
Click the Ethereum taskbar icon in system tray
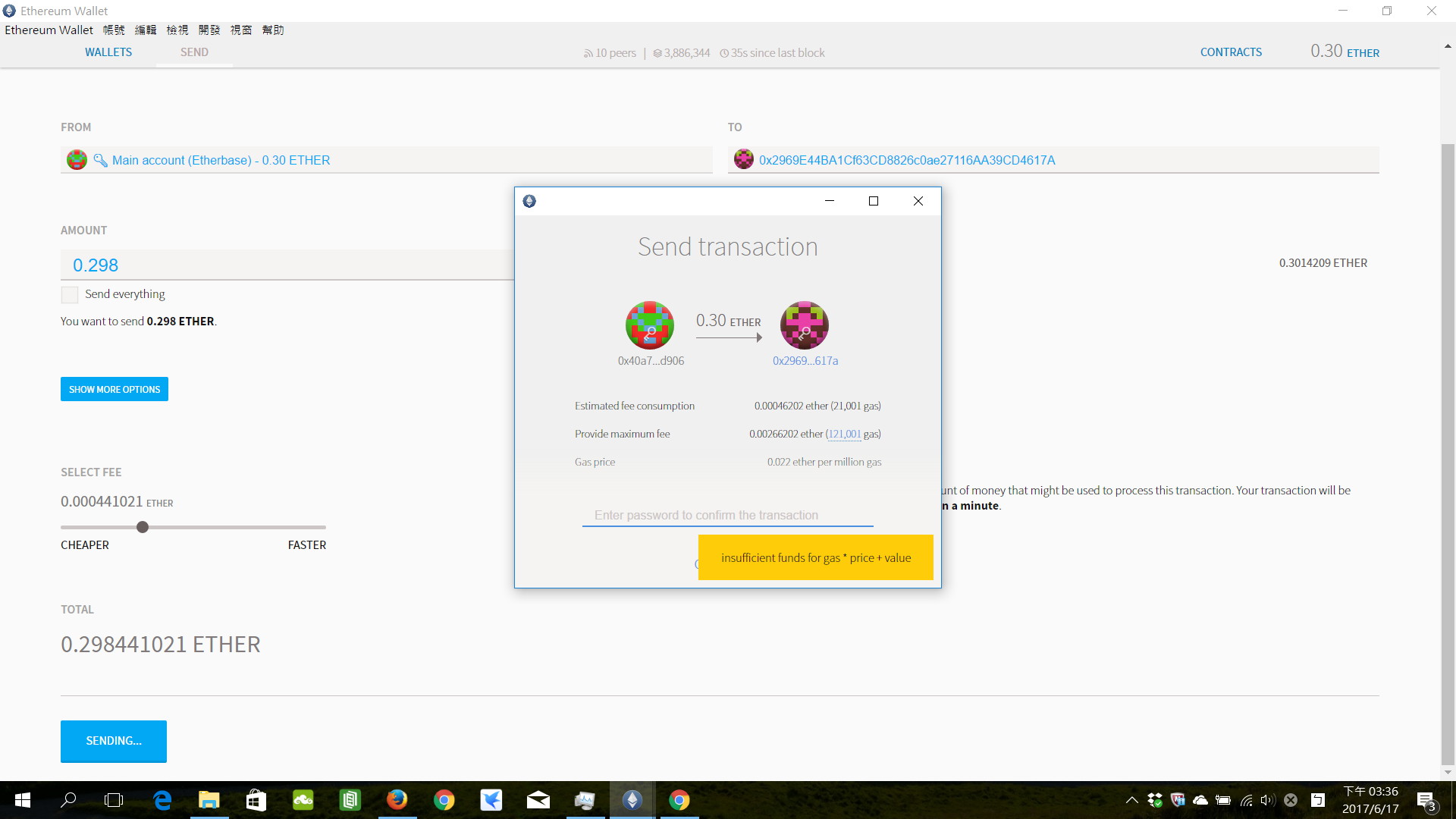[634, 799]
